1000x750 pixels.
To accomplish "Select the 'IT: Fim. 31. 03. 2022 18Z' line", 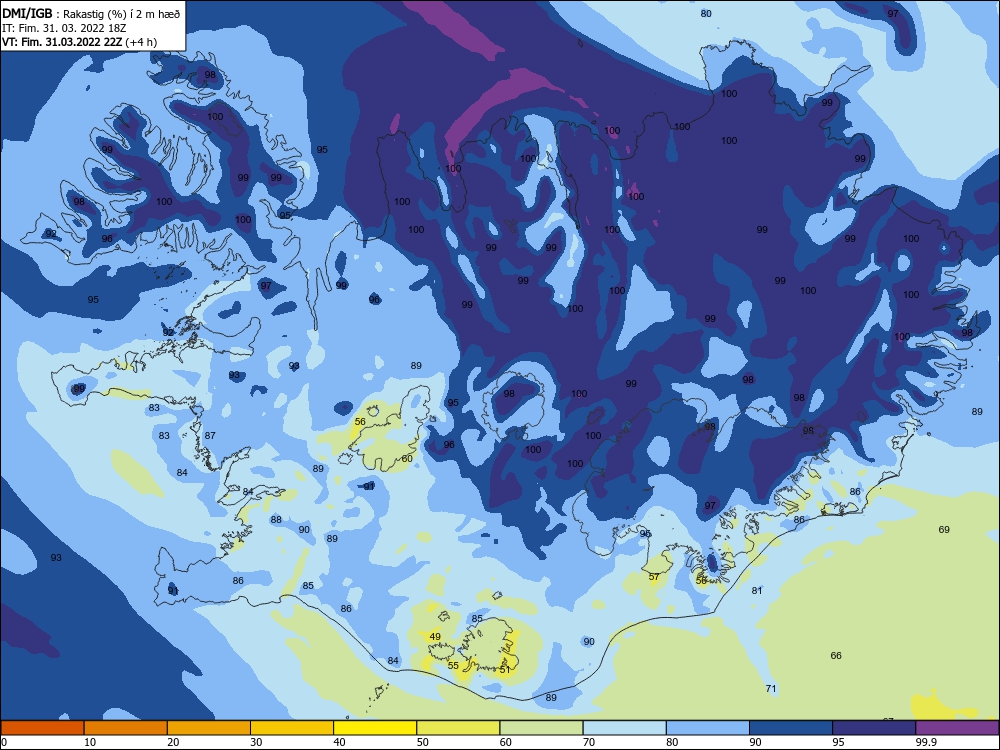I will point(64,28).
